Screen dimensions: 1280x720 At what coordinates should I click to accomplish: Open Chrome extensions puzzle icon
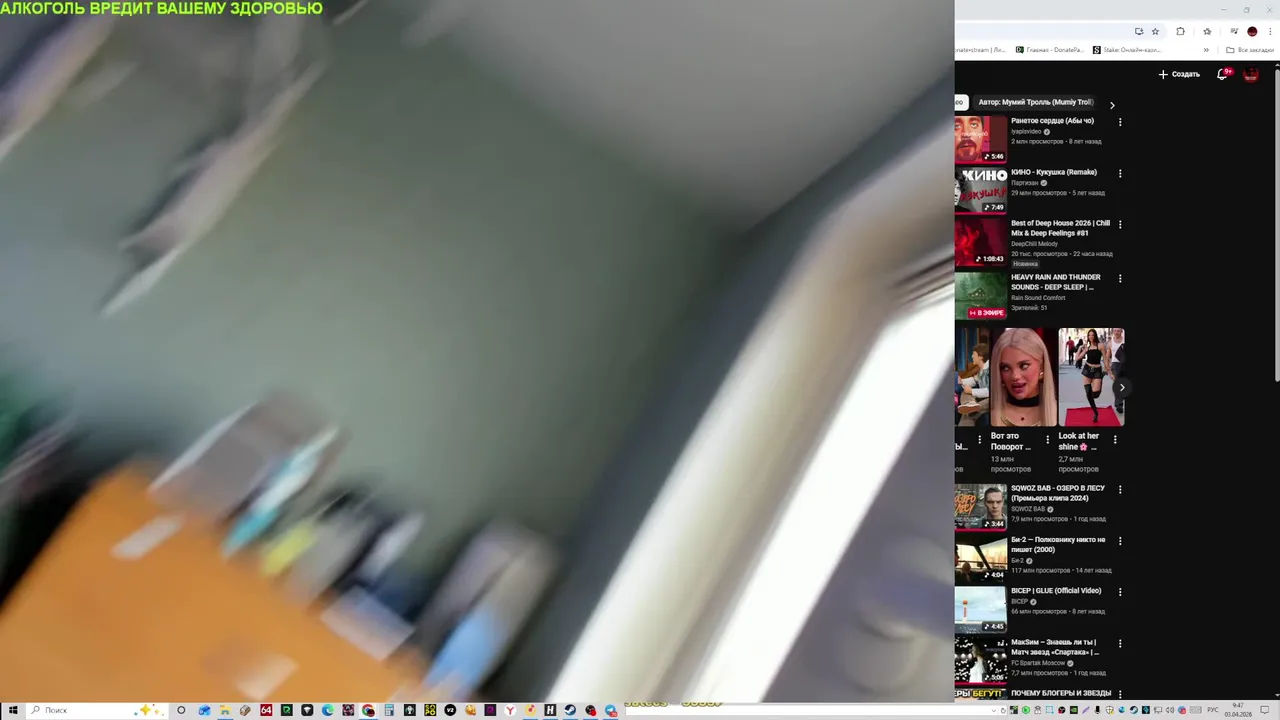click(1180, 31)
